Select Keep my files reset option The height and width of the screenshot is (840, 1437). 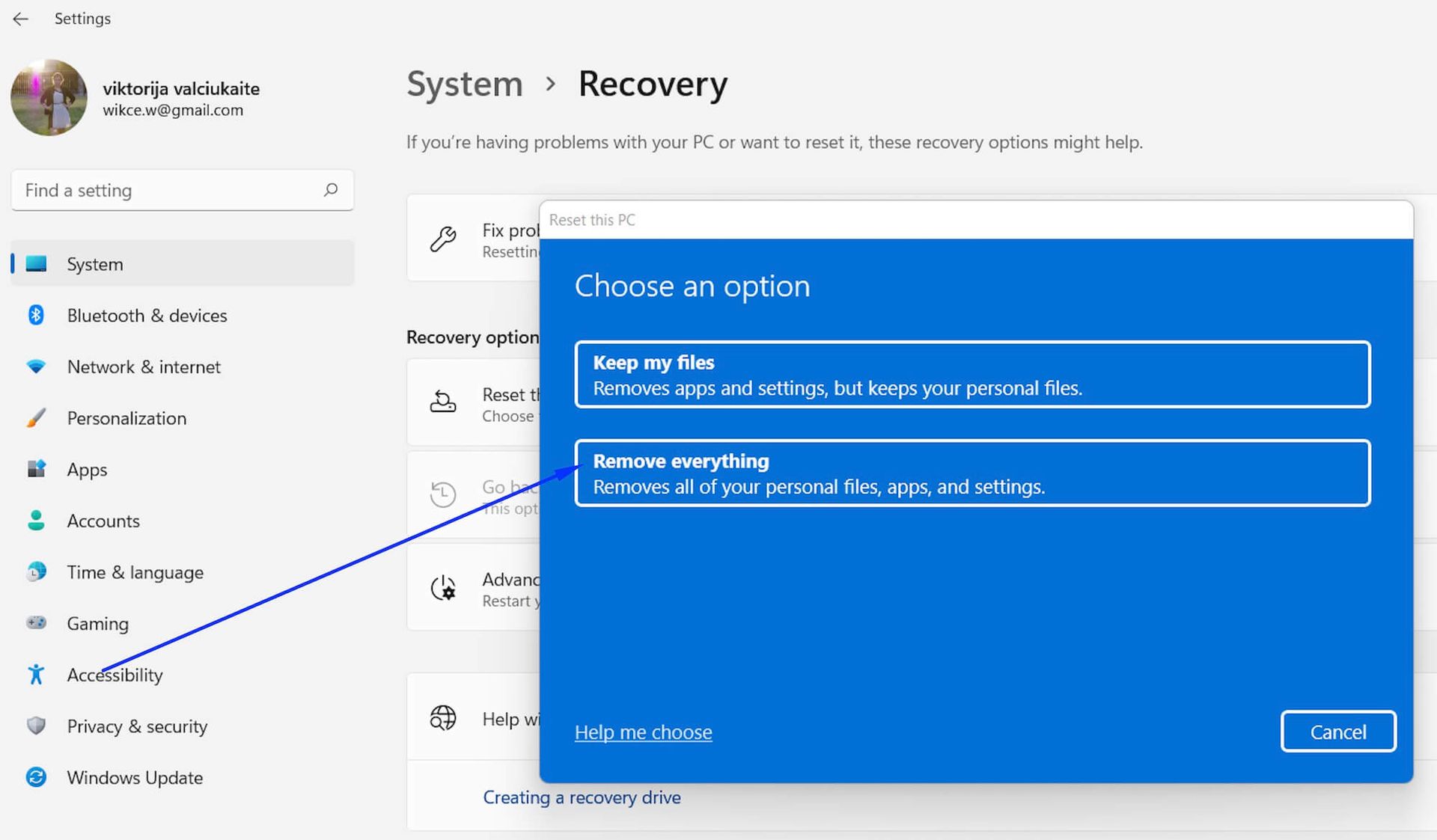click(972, 373)
